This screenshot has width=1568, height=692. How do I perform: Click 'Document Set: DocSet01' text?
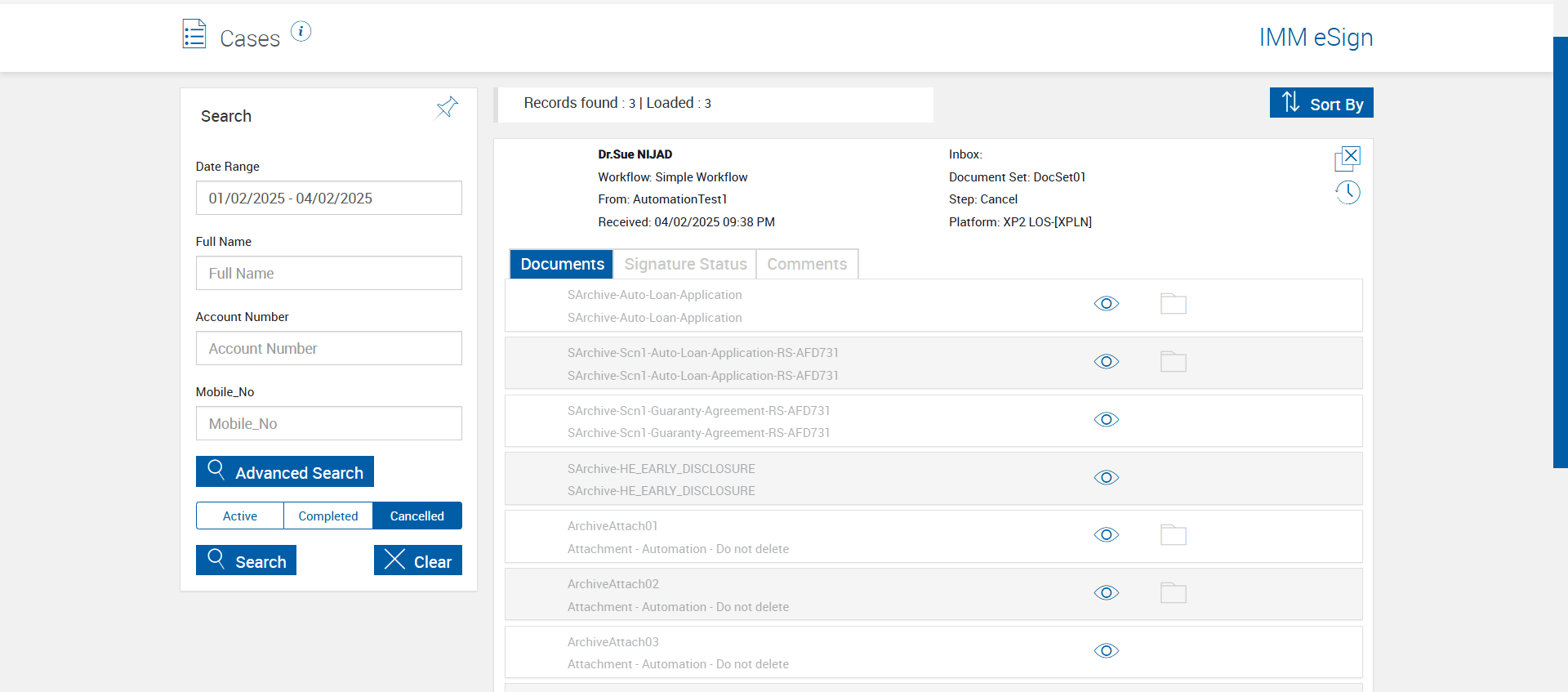(x=1018, y=177)
